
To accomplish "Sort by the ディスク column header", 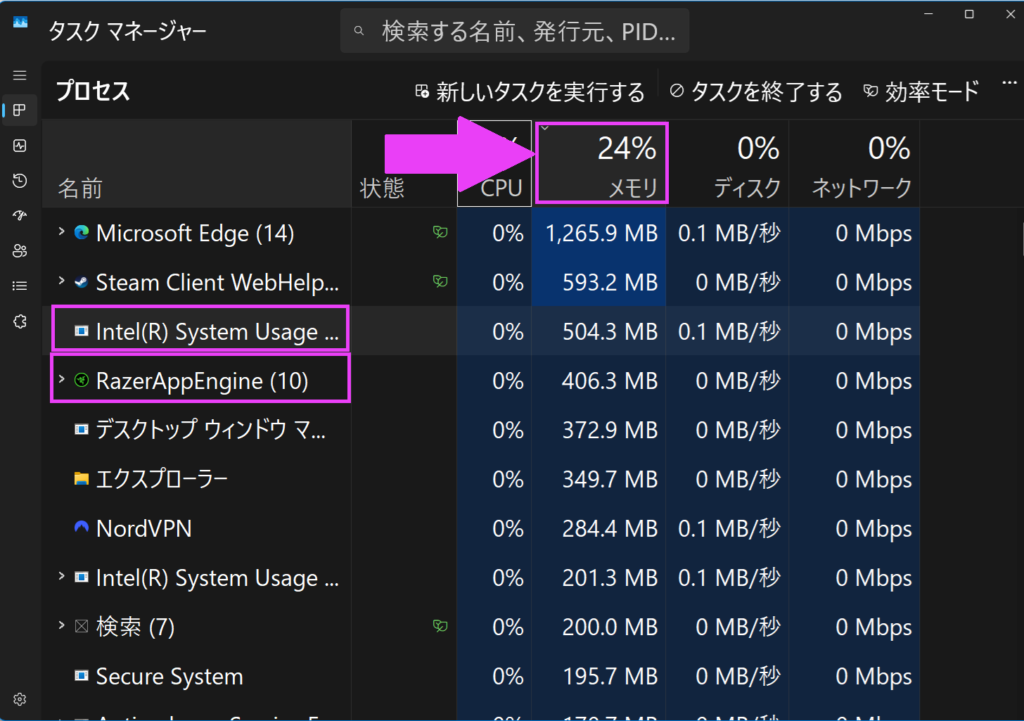I will 727,165.
